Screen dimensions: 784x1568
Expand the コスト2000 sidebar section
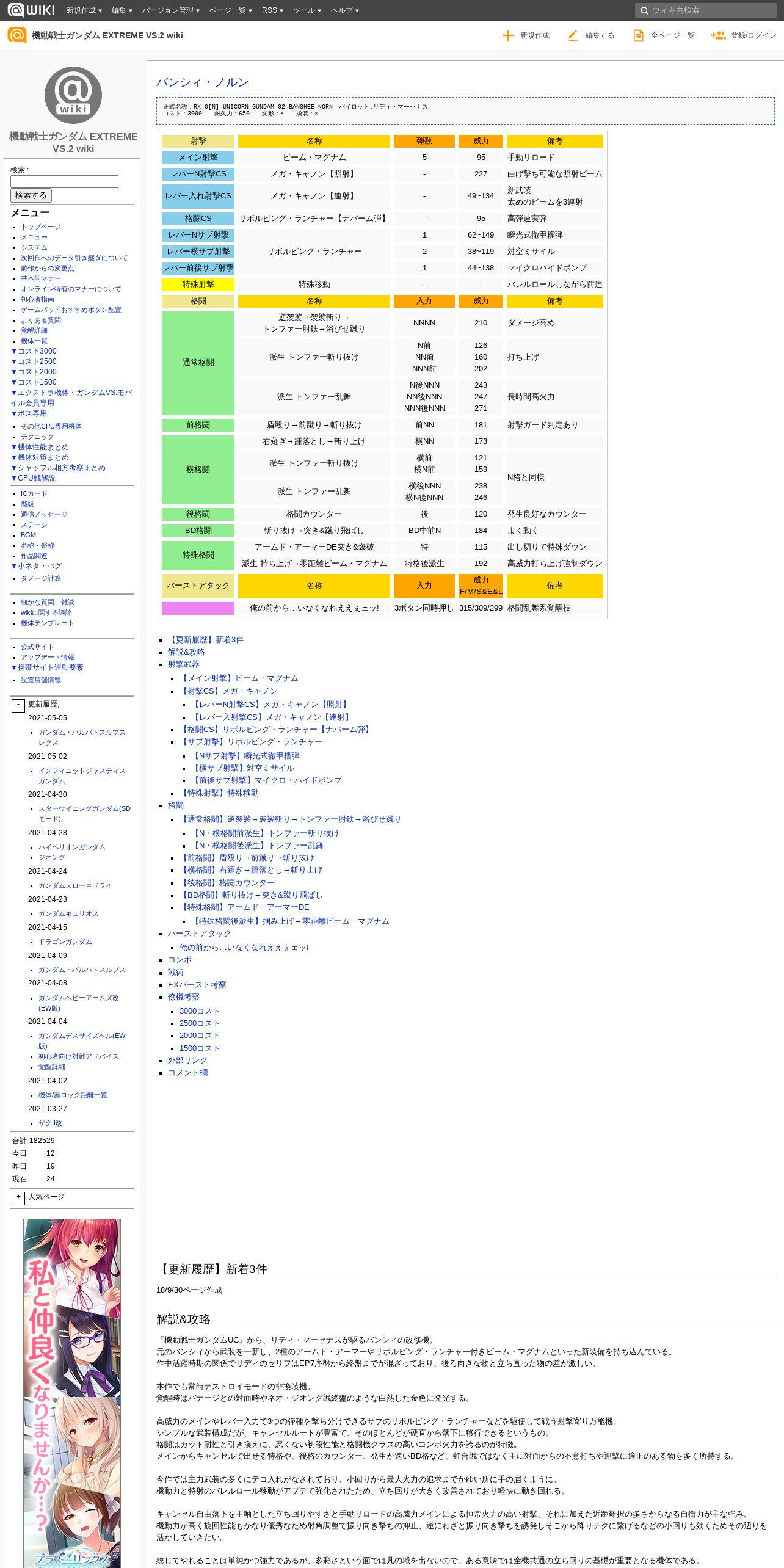[34, 372]
